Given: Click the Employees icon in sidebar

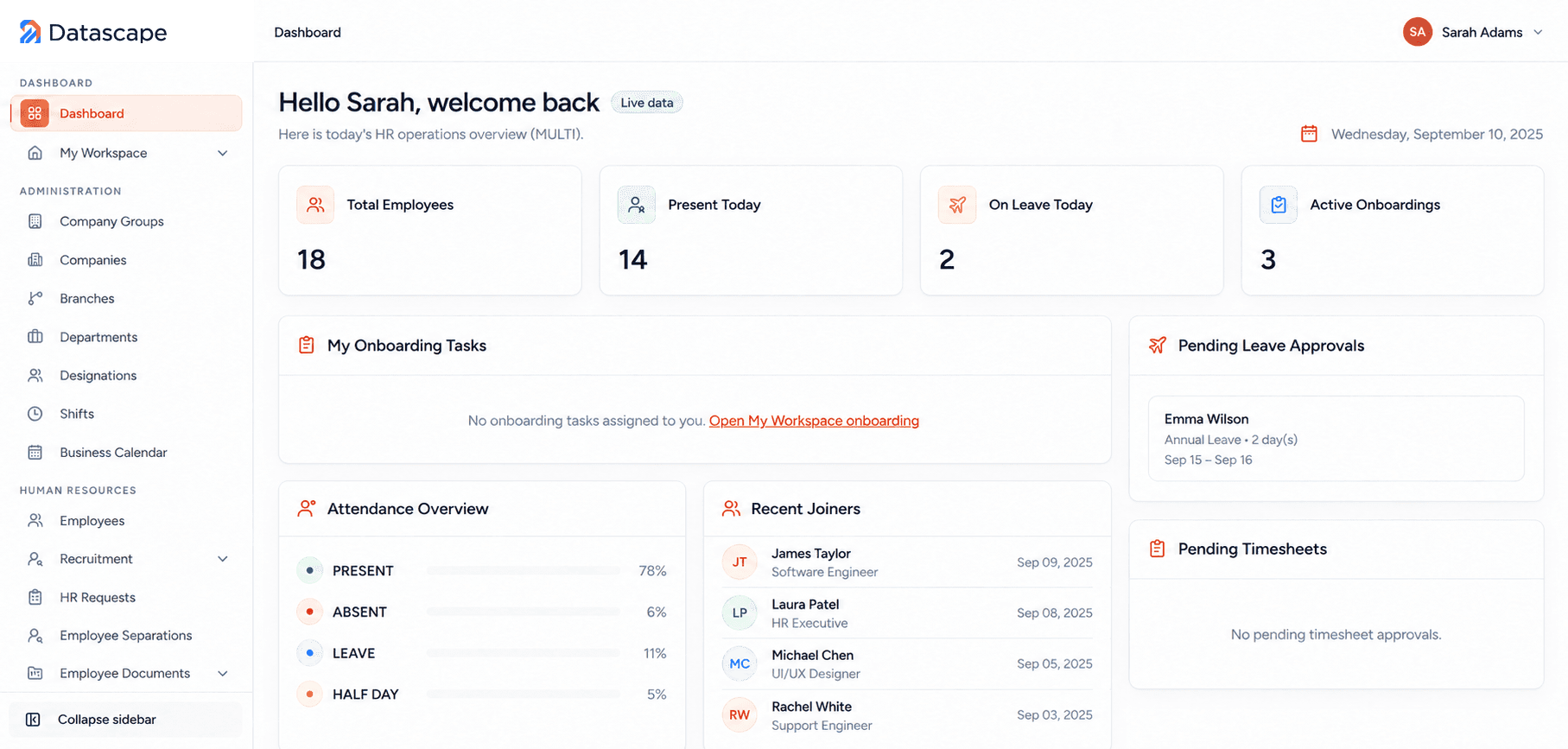Looking at the screenshot, I should click(x=35, y=520).
